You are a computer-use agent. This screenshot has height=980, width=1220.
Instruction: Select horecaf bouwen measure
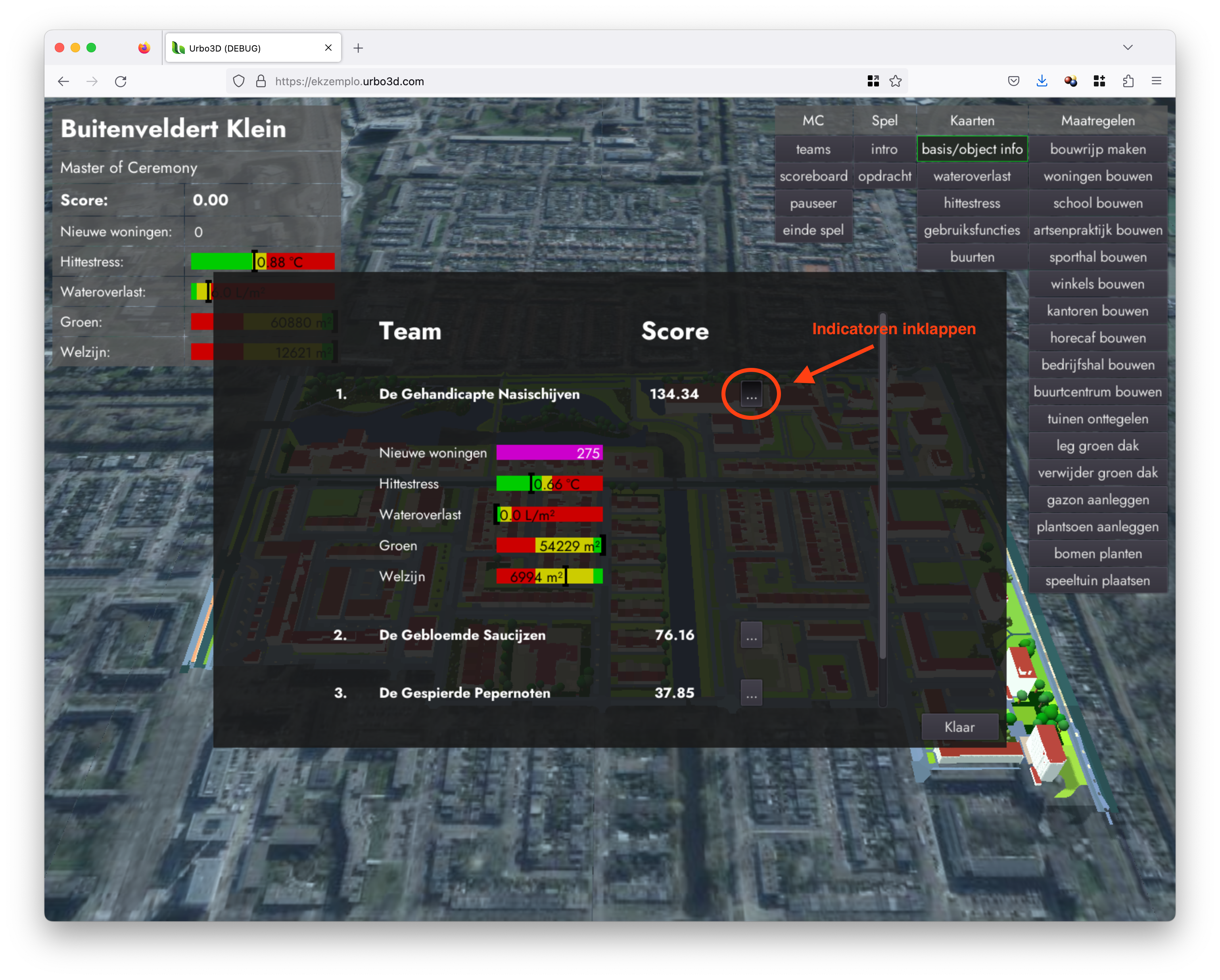(1098, 338)
